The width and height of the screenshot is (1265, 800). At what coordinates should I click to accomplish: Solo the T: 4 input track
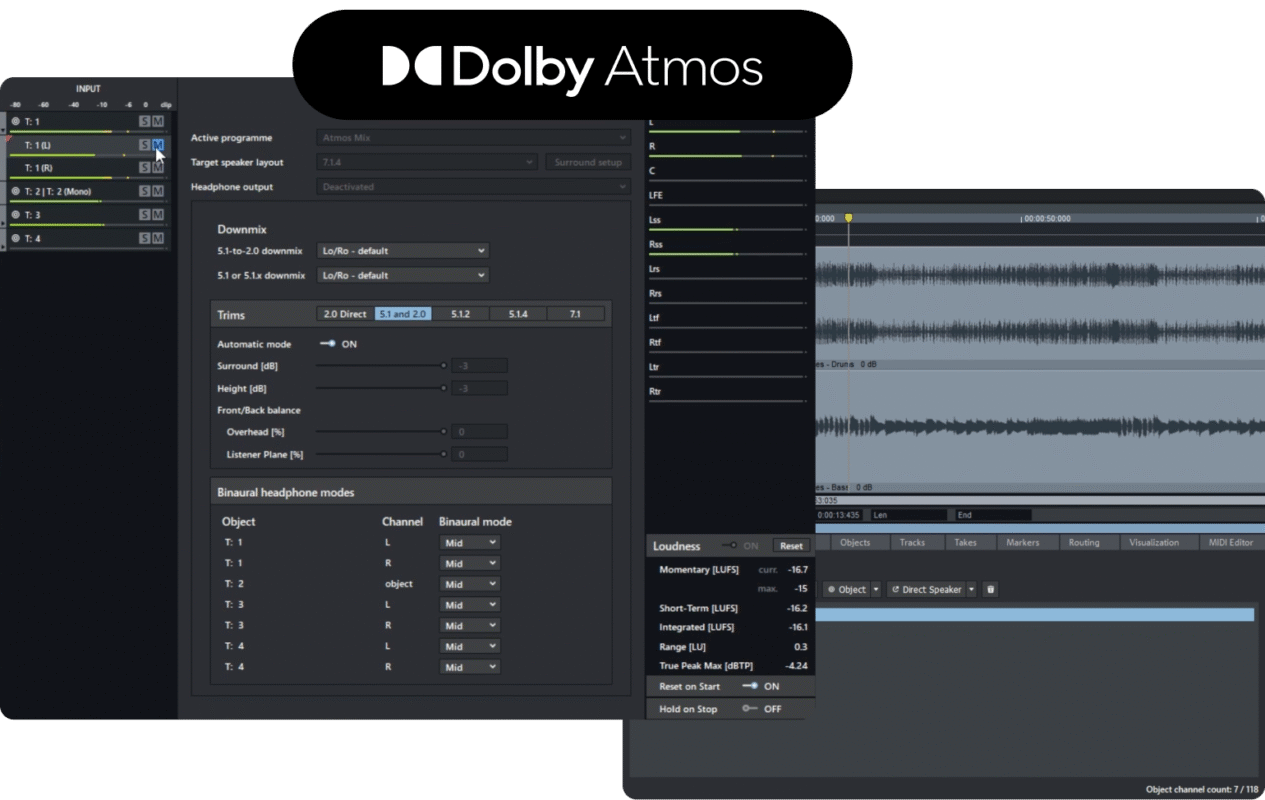point(144,238)
